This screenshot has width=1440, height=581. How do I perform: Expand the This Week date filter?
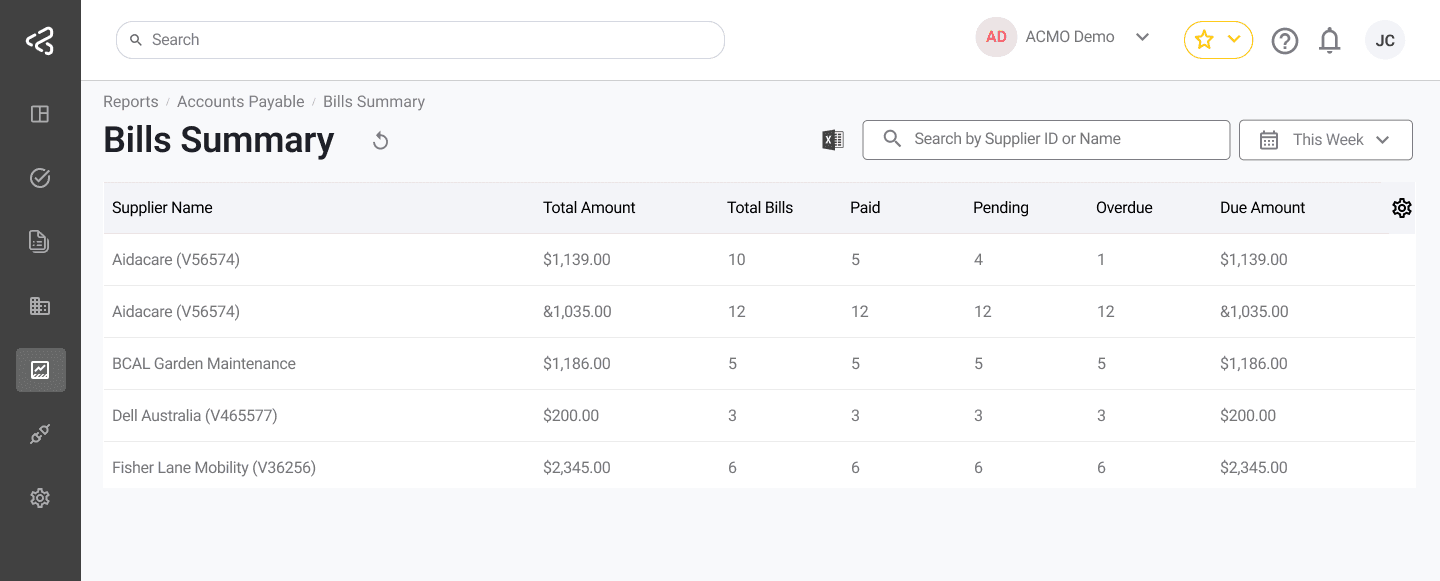[1325, 139]
